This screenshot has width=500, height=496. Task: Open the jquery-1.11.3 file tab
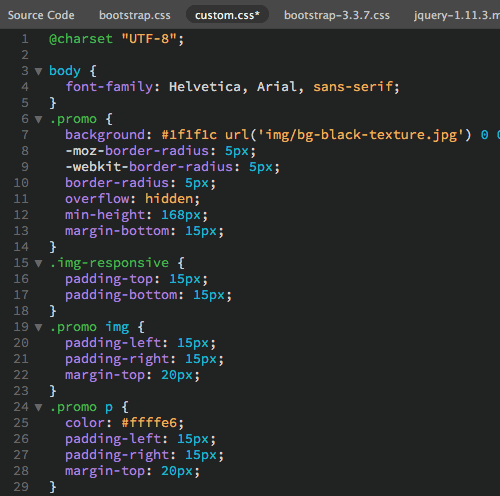coord(457,15)
